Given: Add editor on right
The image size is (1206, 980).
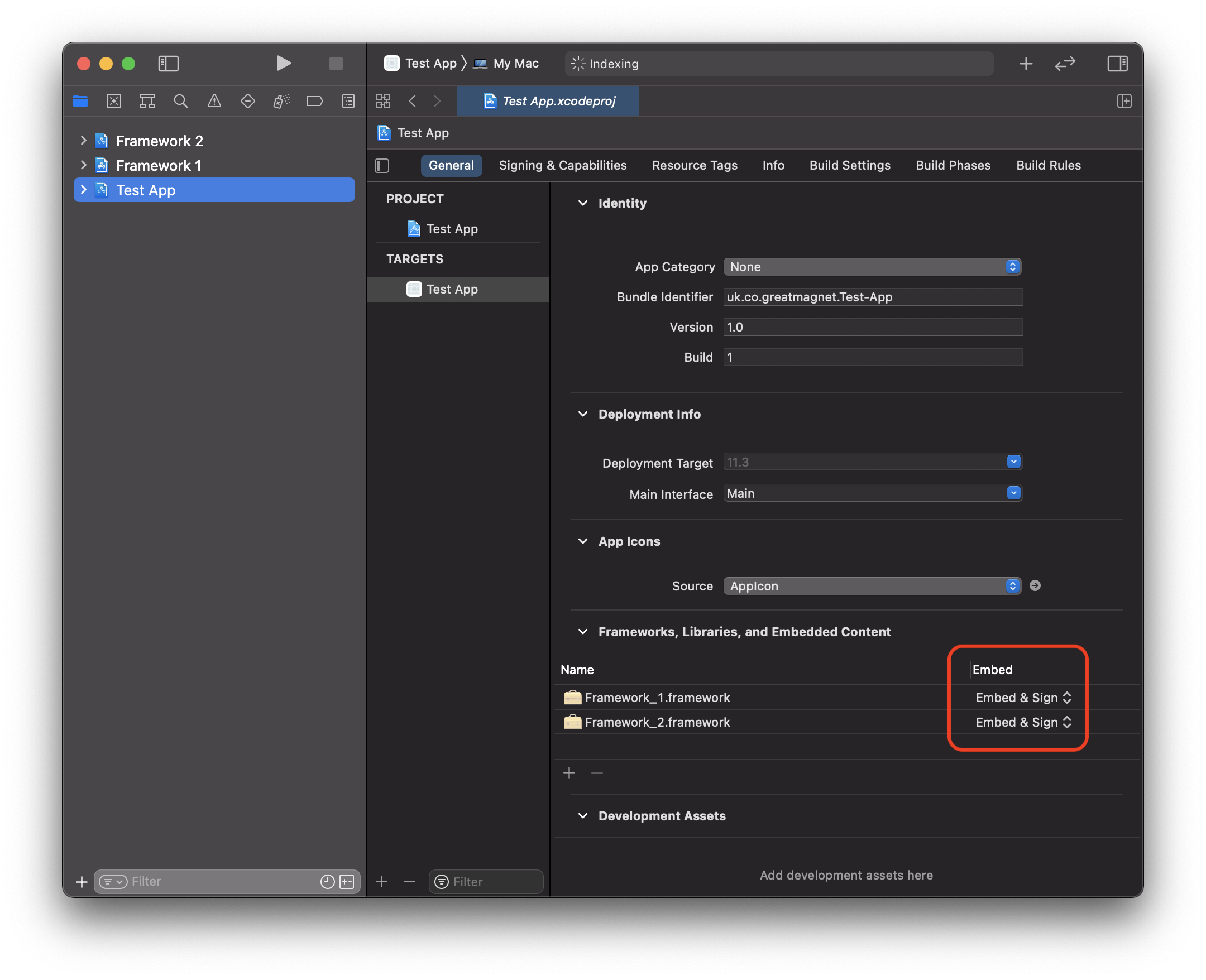Looking at the screenshot, I should [1124, 101].
